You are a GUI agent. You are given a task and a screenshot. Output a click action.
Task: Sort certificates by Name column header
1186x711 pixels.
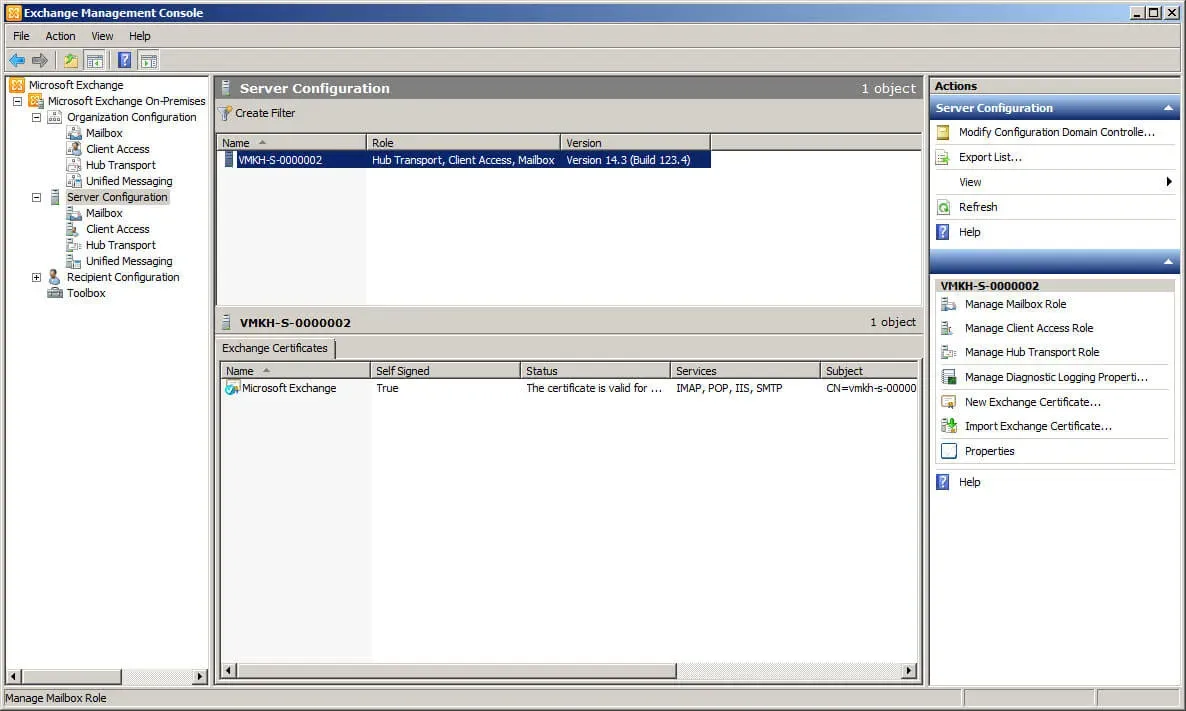295,371
